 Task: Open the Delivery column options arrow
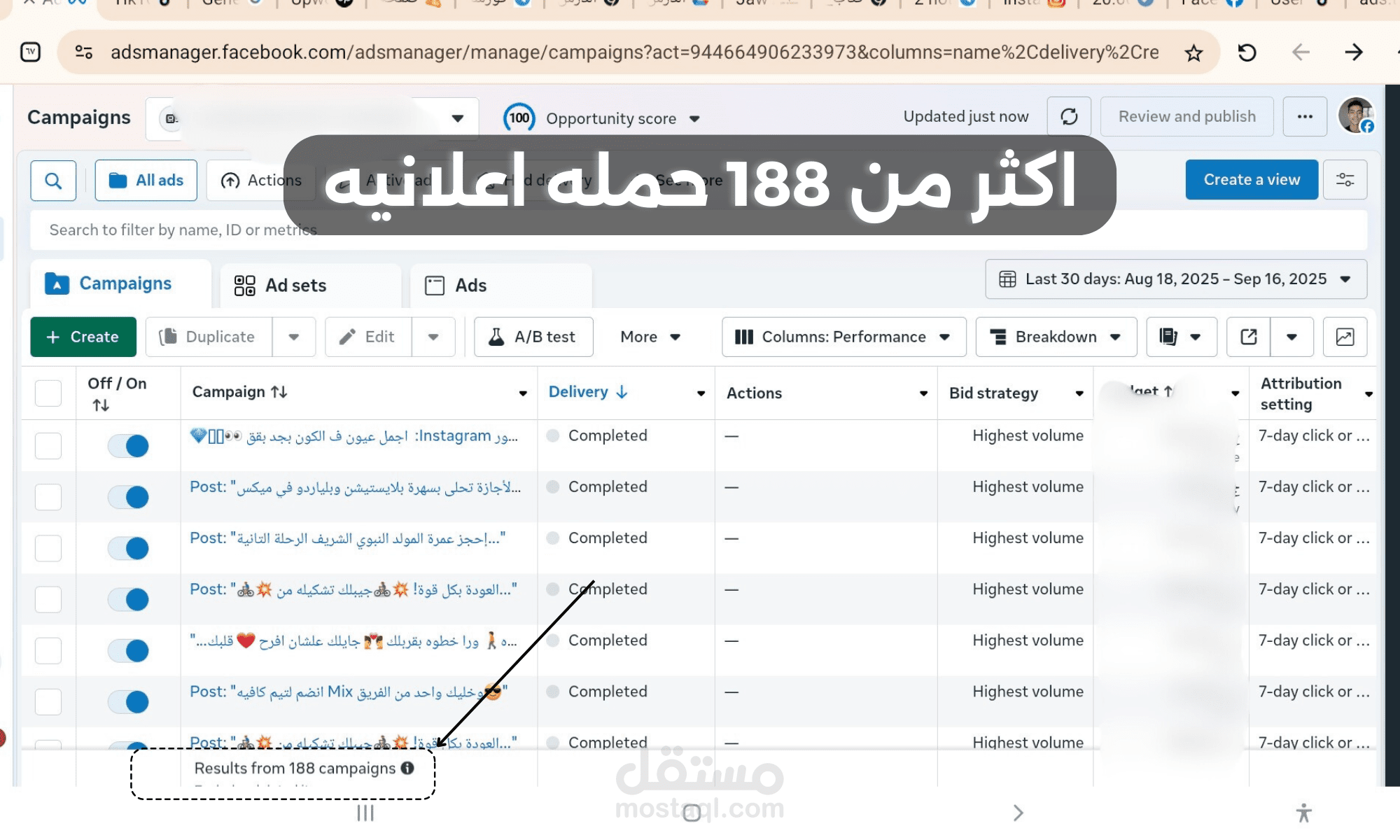[x=701, y=393]
